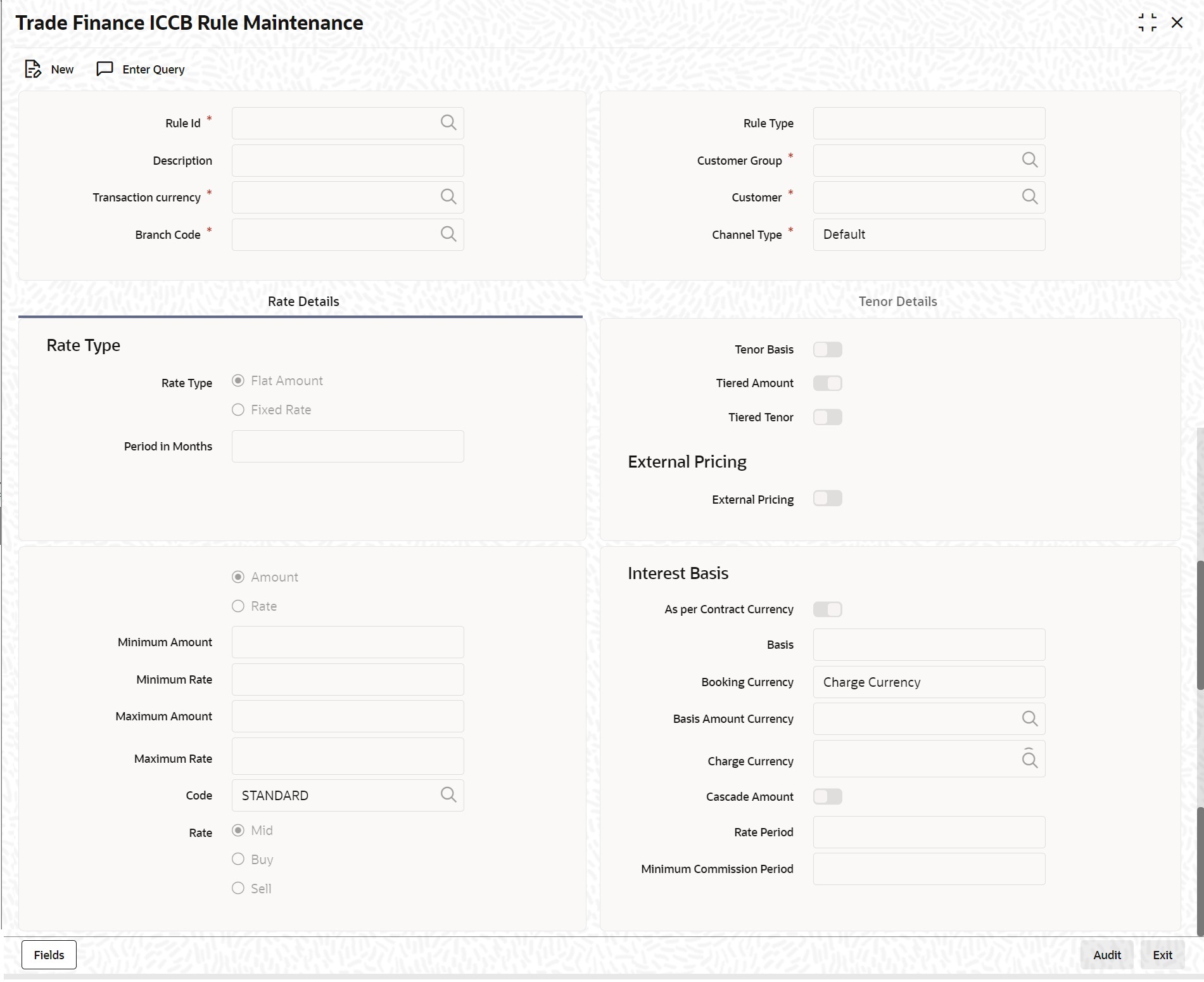
Task: Open the Charge Currency lookup icon
Action: [1029, 759]
